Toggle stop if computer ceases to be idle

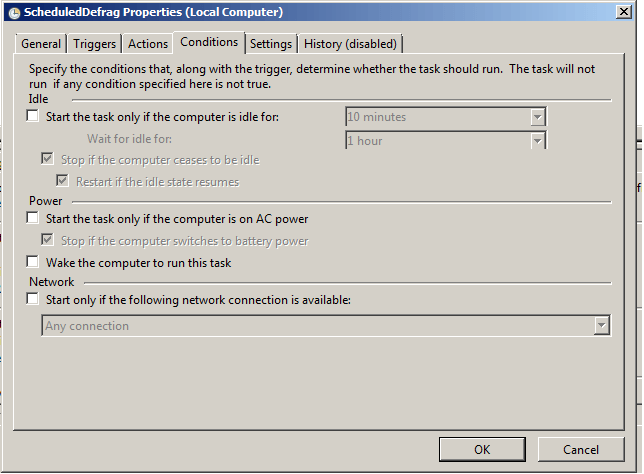click(48, 159)
